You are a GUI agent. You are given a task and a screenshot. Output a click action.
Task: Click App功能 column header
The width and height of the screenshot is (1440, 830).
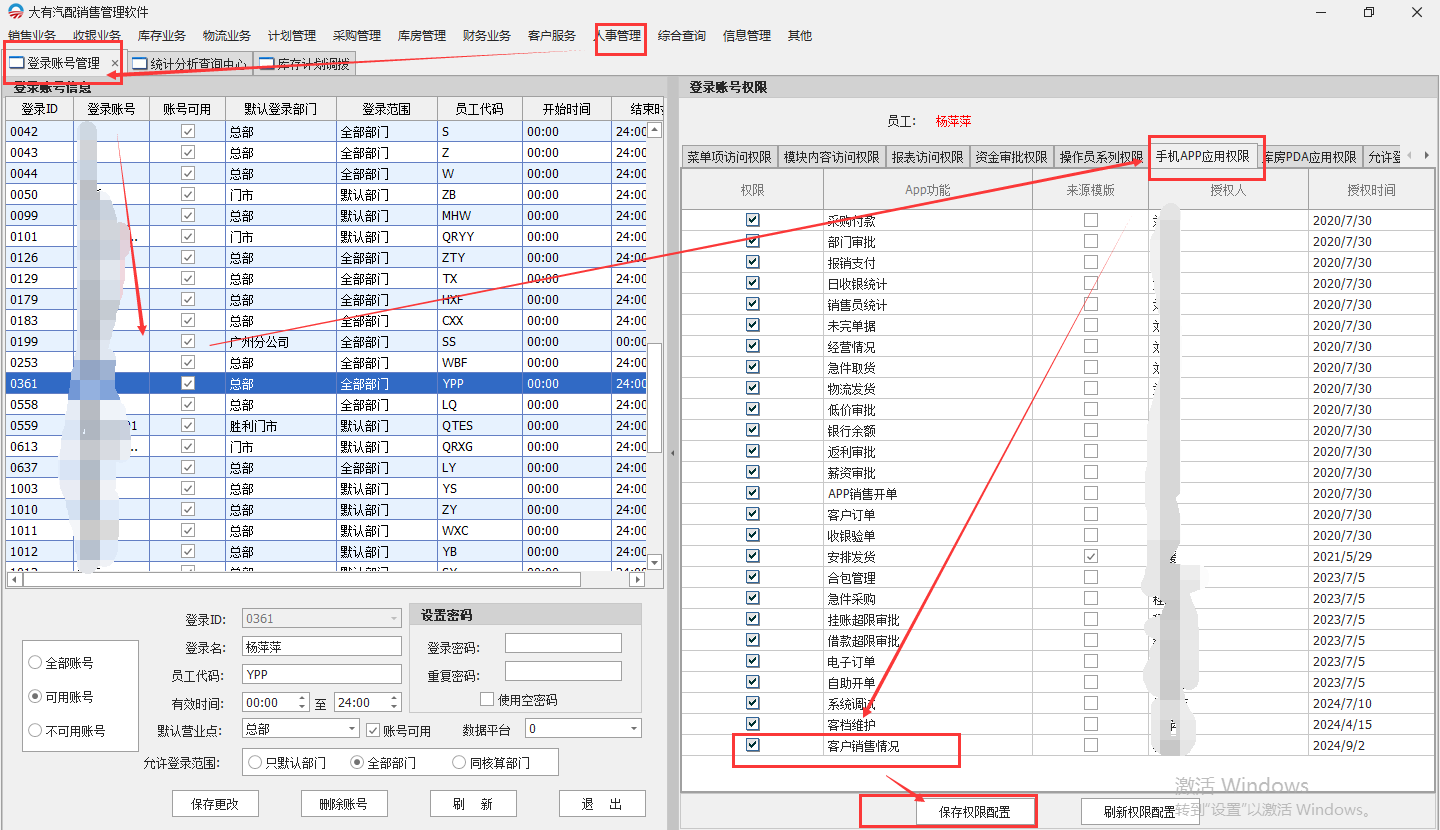click(x=927, y=189)
